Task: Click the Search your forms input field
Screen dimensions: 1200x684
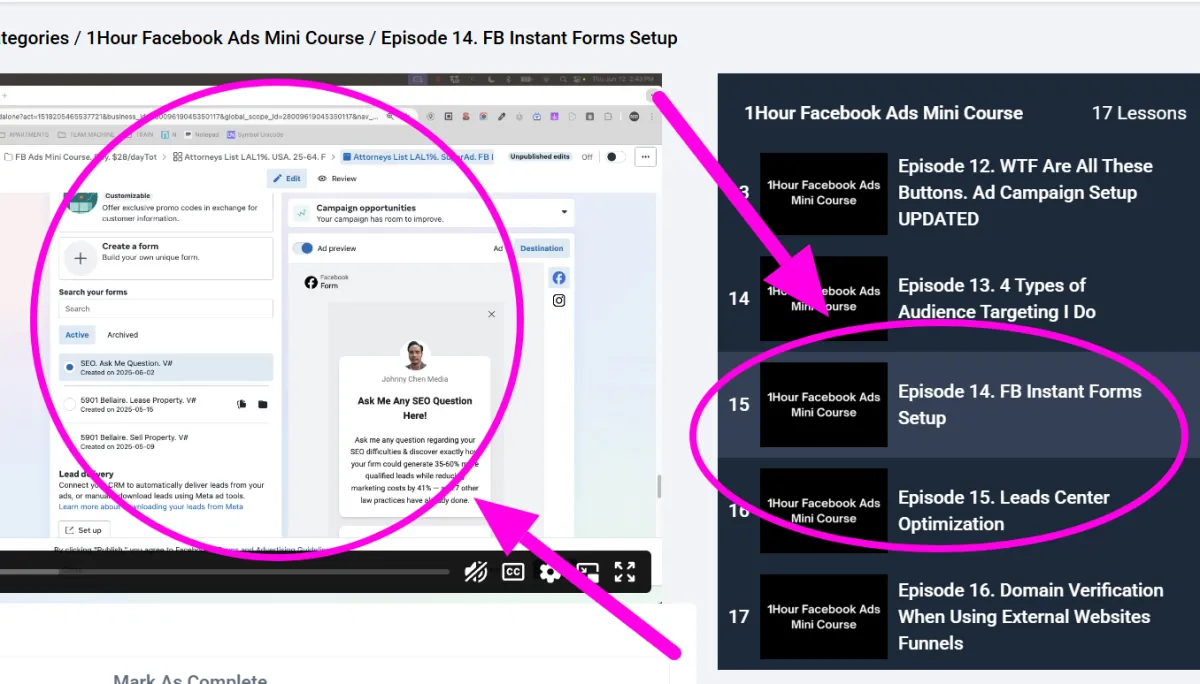Action: [x=165, y=309]
